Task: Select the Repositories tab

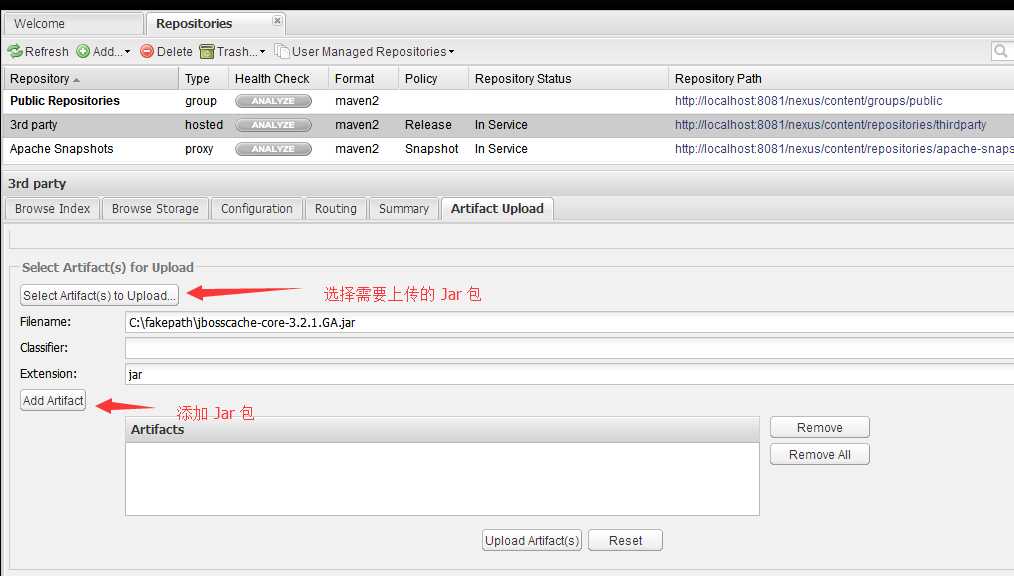Action: (x=215, y=24)
